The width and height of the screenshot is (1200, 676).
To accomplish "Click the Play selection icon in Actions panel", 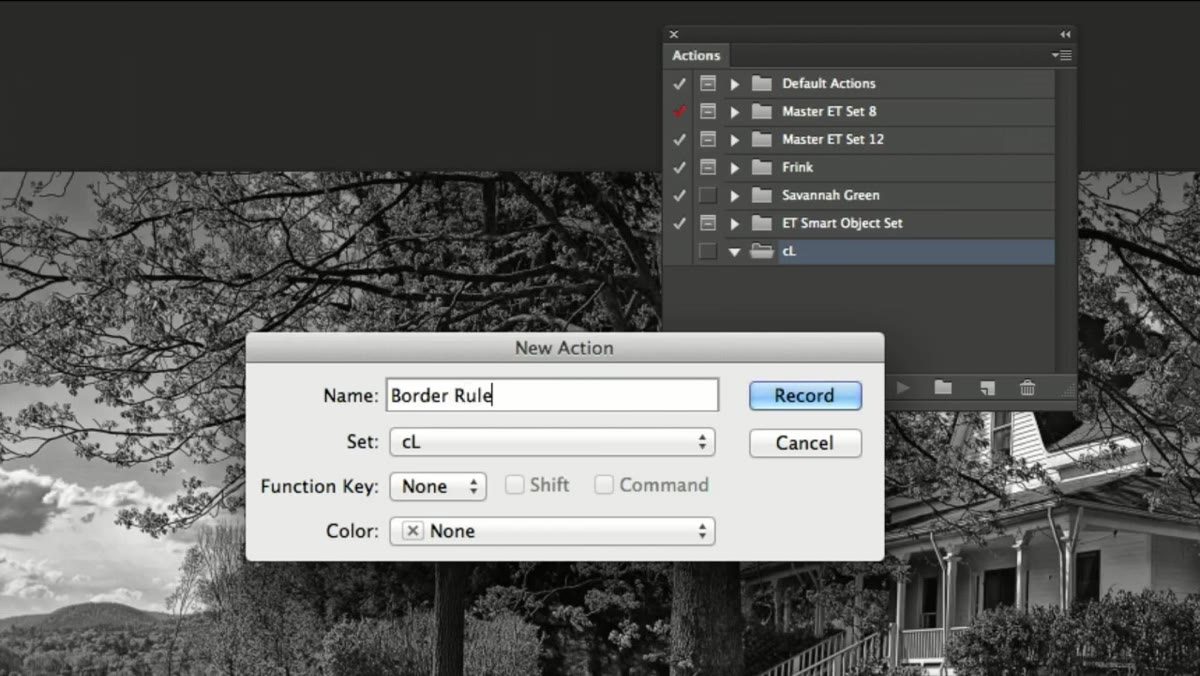I will [903, 387].
